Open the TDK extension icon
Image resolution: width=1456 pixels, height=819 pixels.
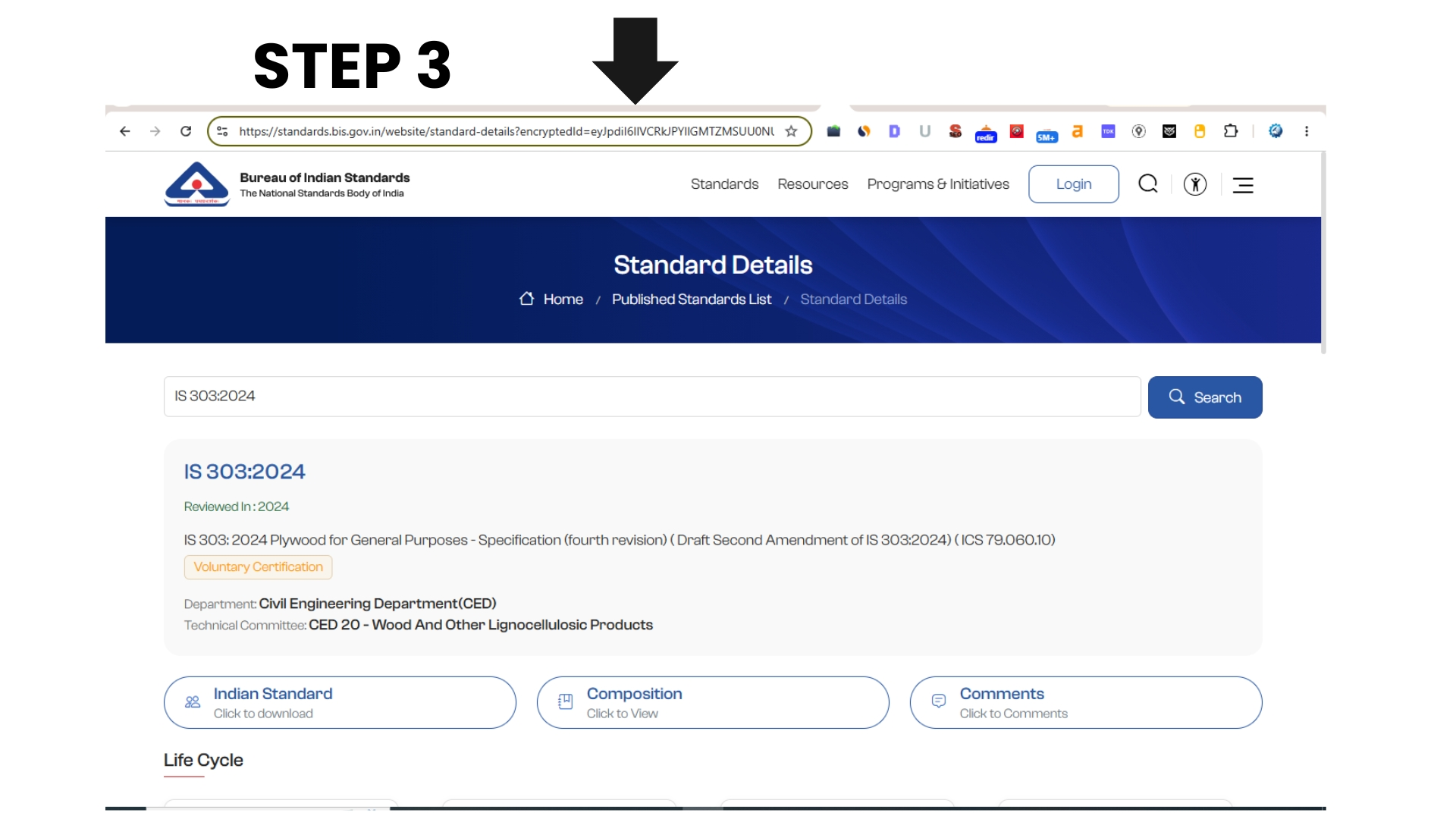click(x=1108, y=131)
